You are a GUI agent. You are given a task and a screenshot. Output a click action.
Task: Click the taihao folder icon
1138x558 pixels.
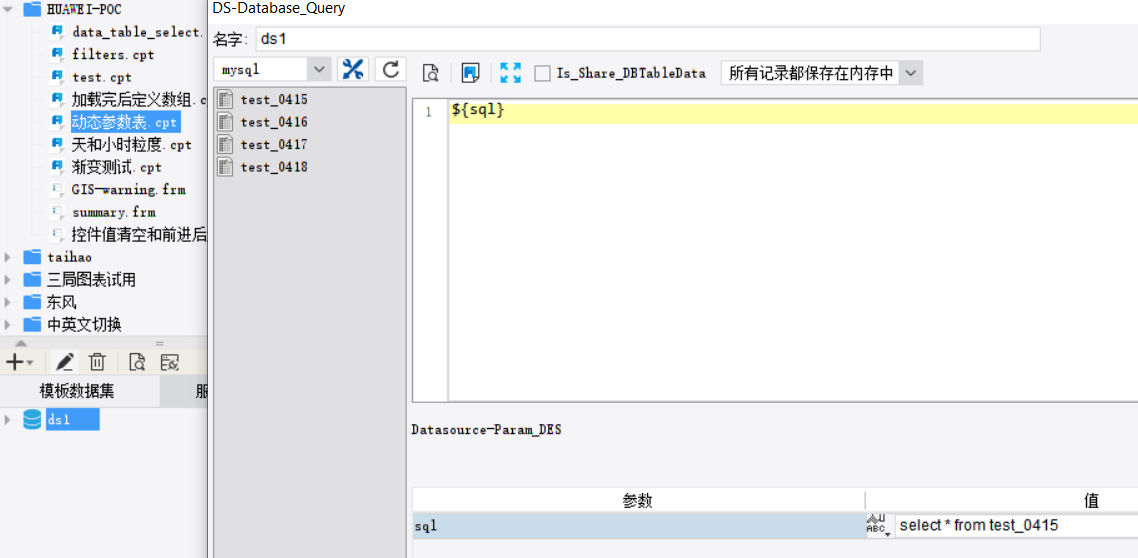coord(32,257)
